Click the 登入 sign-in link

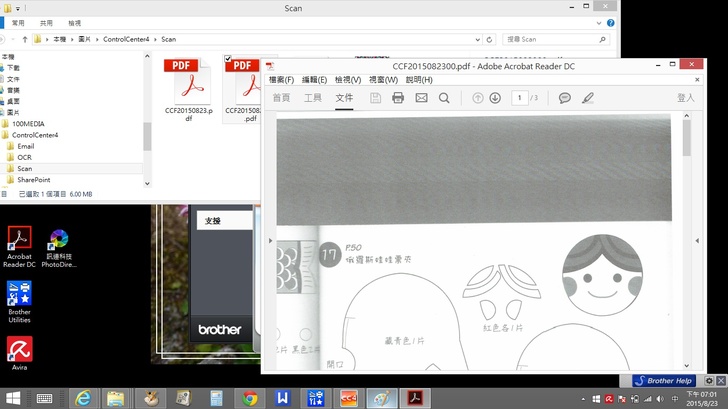(x=686, y=98)
